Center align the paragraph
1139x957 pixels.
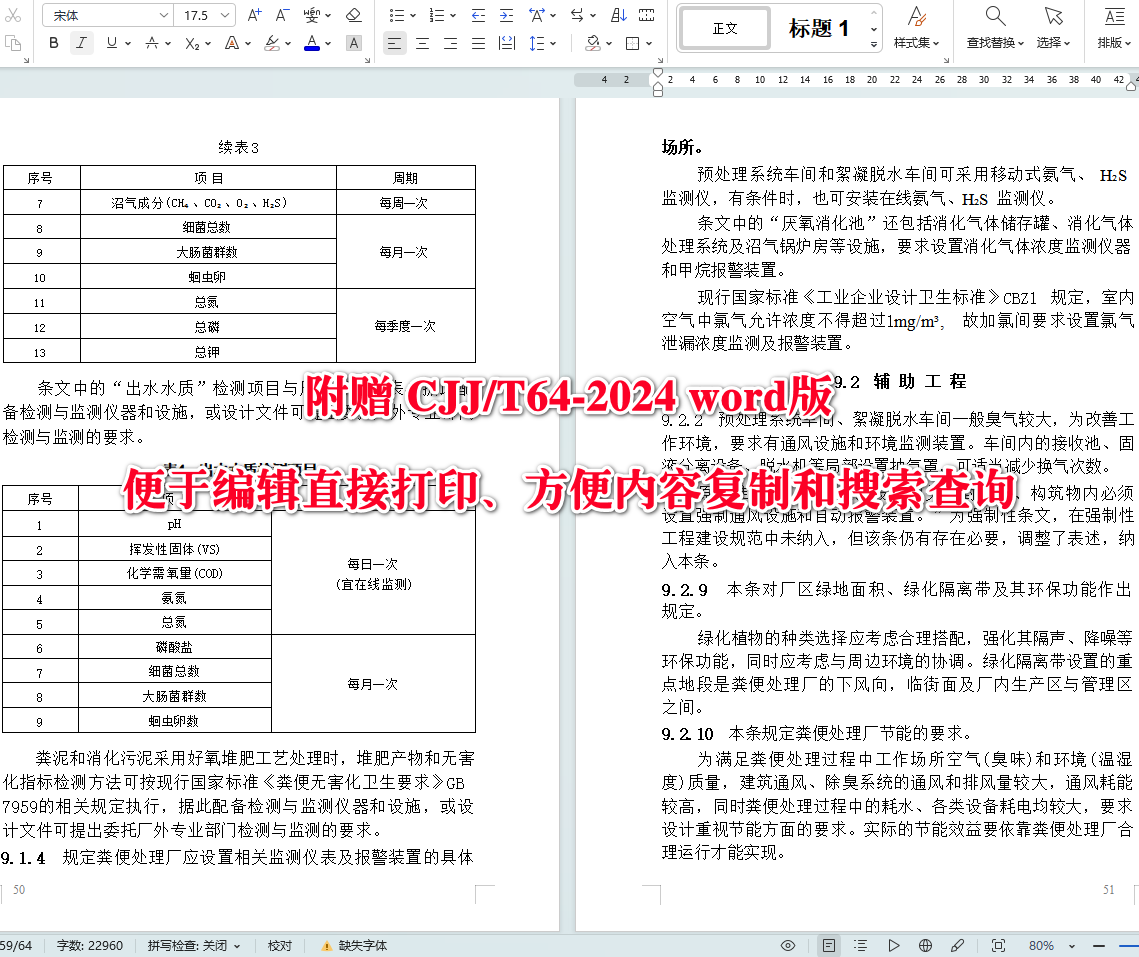coord(421,42)
